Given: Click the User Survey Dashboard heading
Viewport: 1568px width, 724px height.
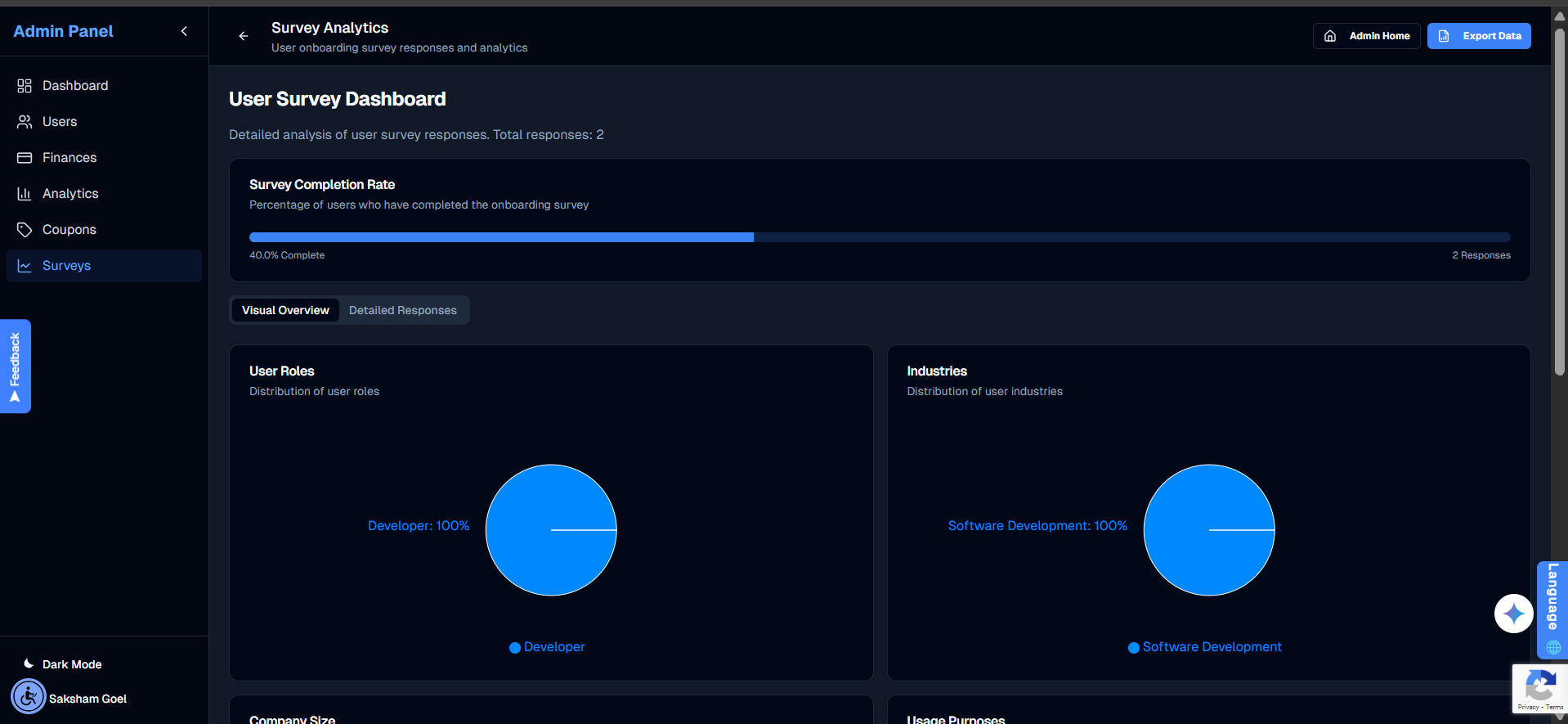Looking at the screenshot, I should click(338, 99).
